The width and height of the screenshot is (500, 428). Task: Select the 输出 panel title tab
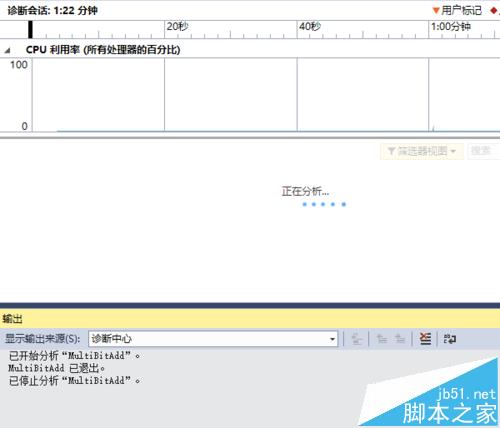click(x=12, y=319)
